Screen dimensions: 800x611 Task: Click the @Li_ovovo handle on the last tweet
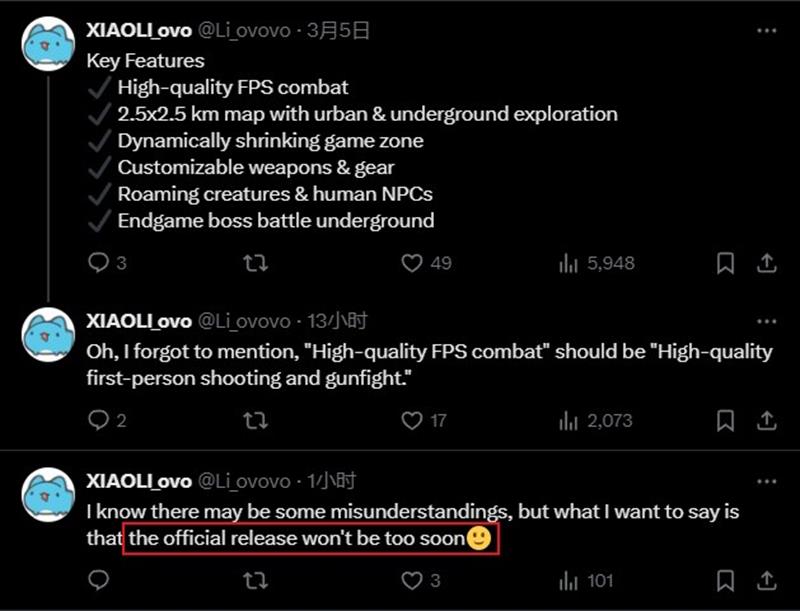coord(244,481)
